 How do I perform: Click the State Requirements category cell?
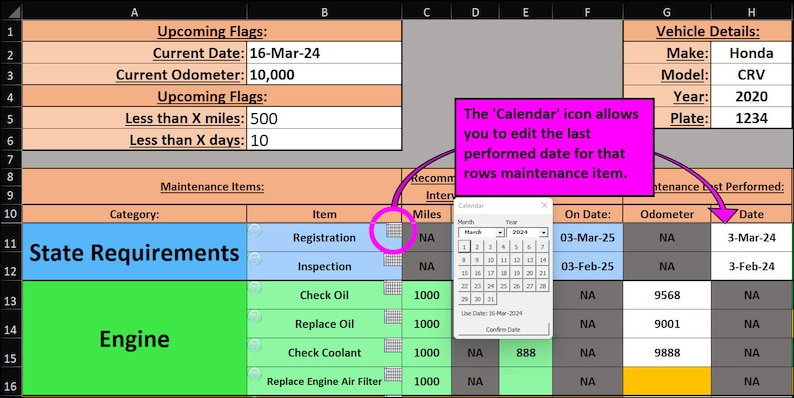point(134,252)
